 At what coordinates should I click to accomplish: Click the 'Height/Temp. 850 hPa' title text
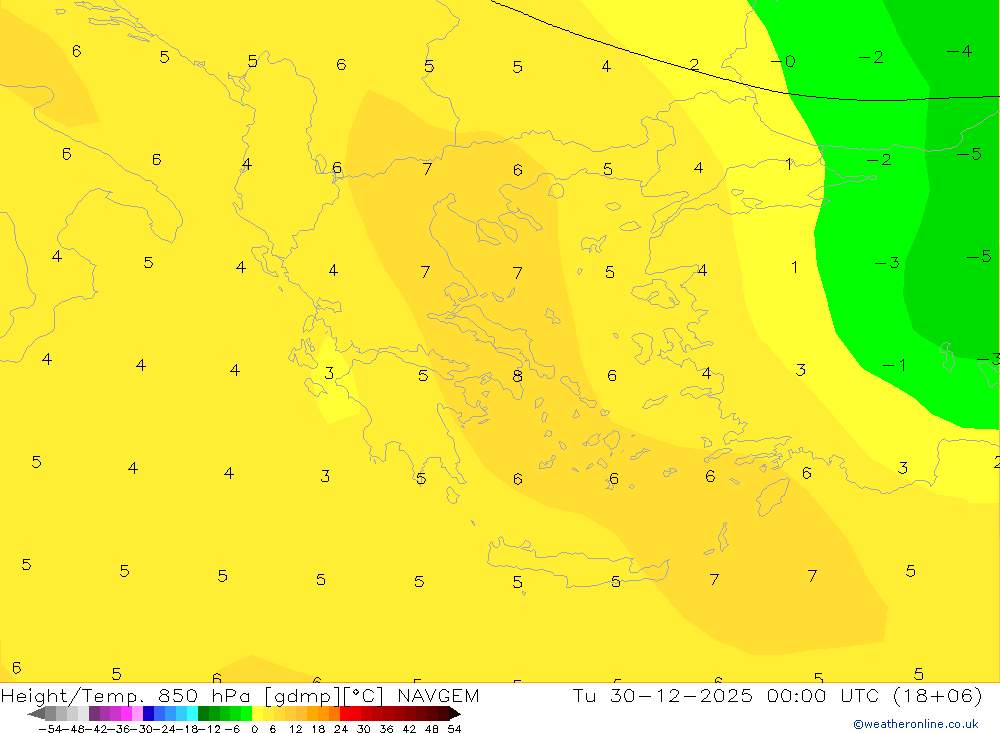[127, 696]
